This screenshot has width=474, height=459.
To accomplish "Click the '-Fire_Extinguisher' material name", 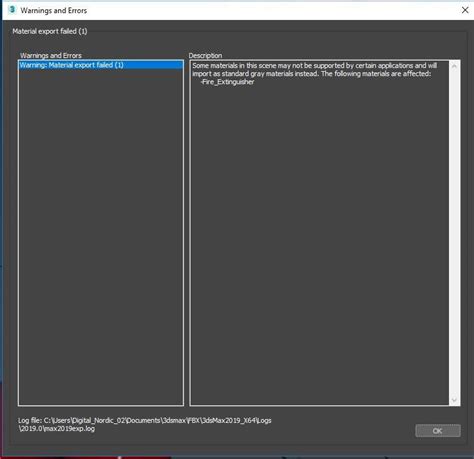I will pyautogui.click(x=227, y=82).
